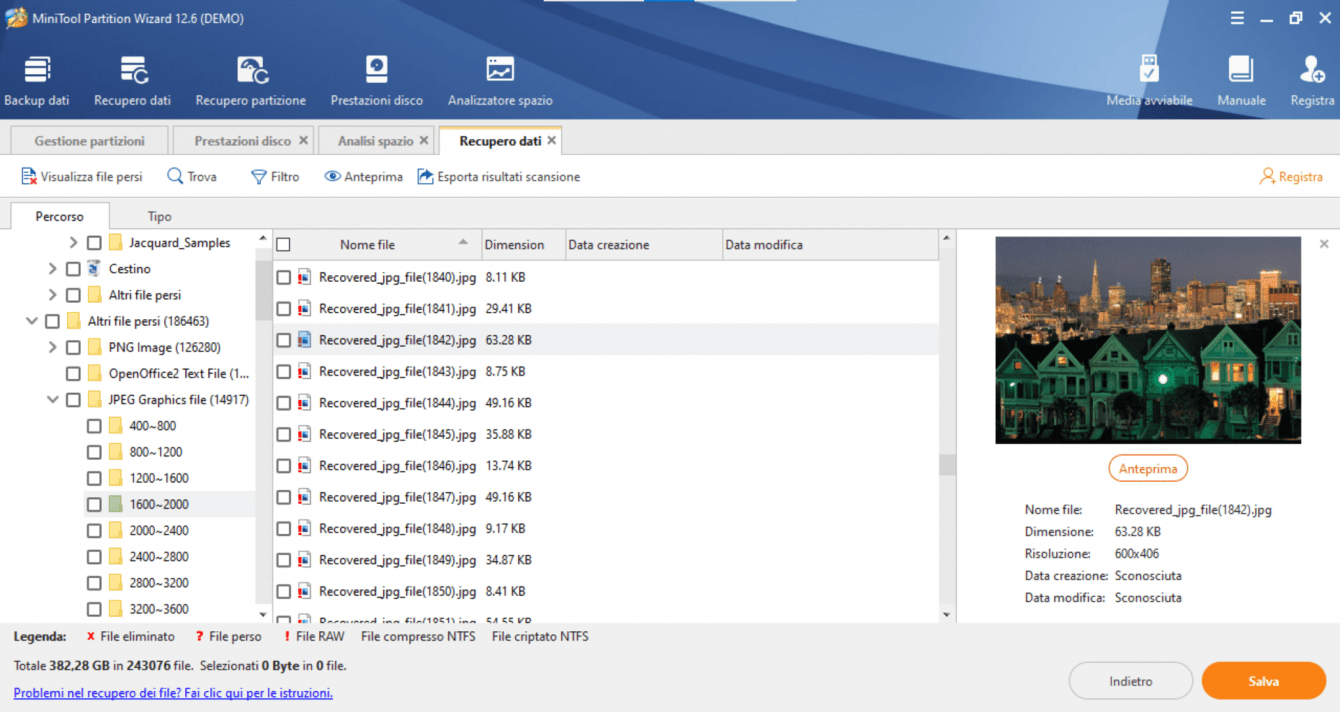Screen dimensions: 1340x712
Task: Click the city houses preview thumbnail
Action: pos(1148,340)
